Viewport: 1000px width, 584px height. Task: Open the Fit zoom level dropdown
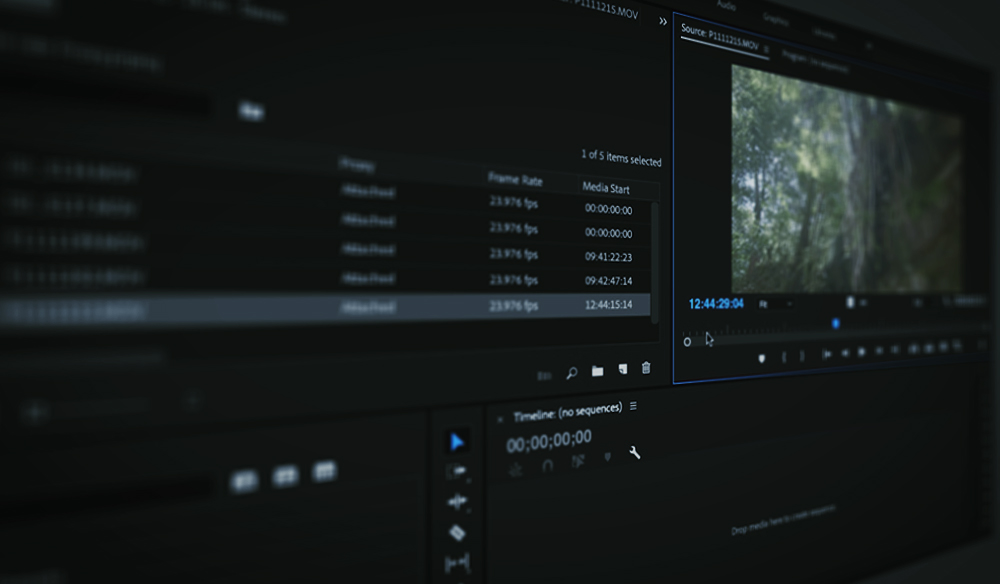point(775,304)
